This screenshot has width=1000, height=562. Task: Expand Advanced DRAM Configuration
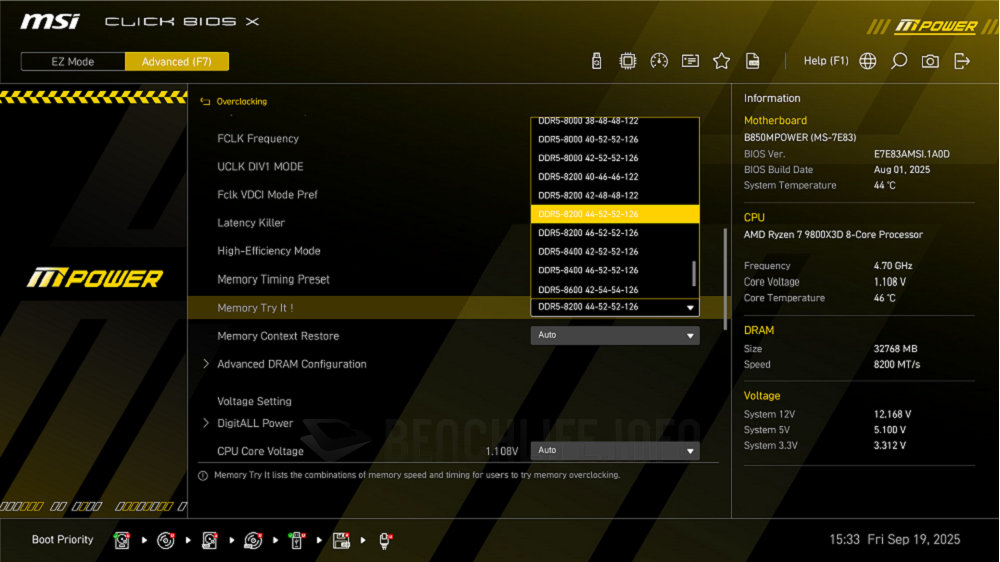(291, 364)
